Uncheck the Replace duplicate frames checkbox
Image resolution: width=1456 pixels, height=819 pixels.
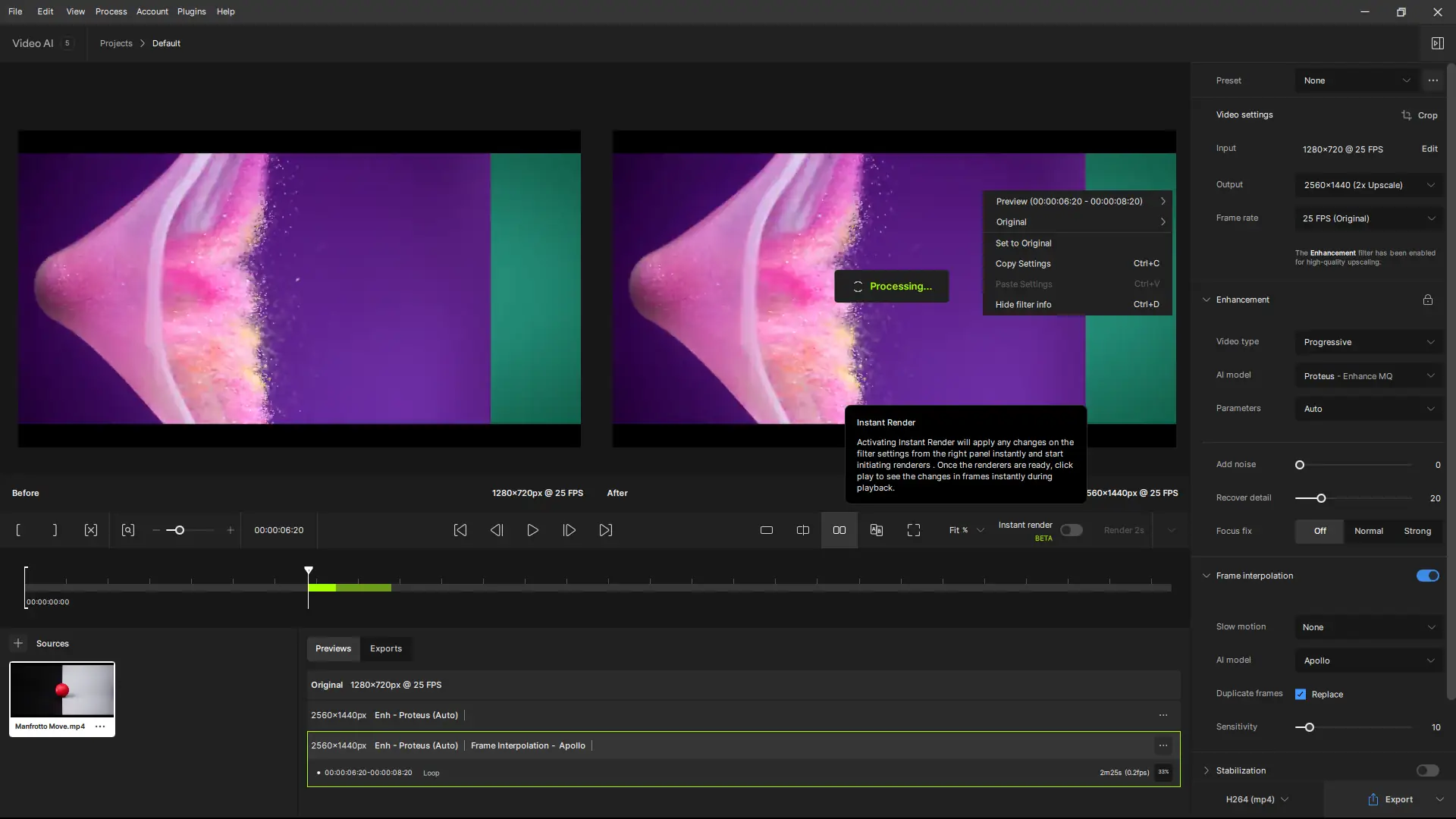click(x=1301, y=695)
